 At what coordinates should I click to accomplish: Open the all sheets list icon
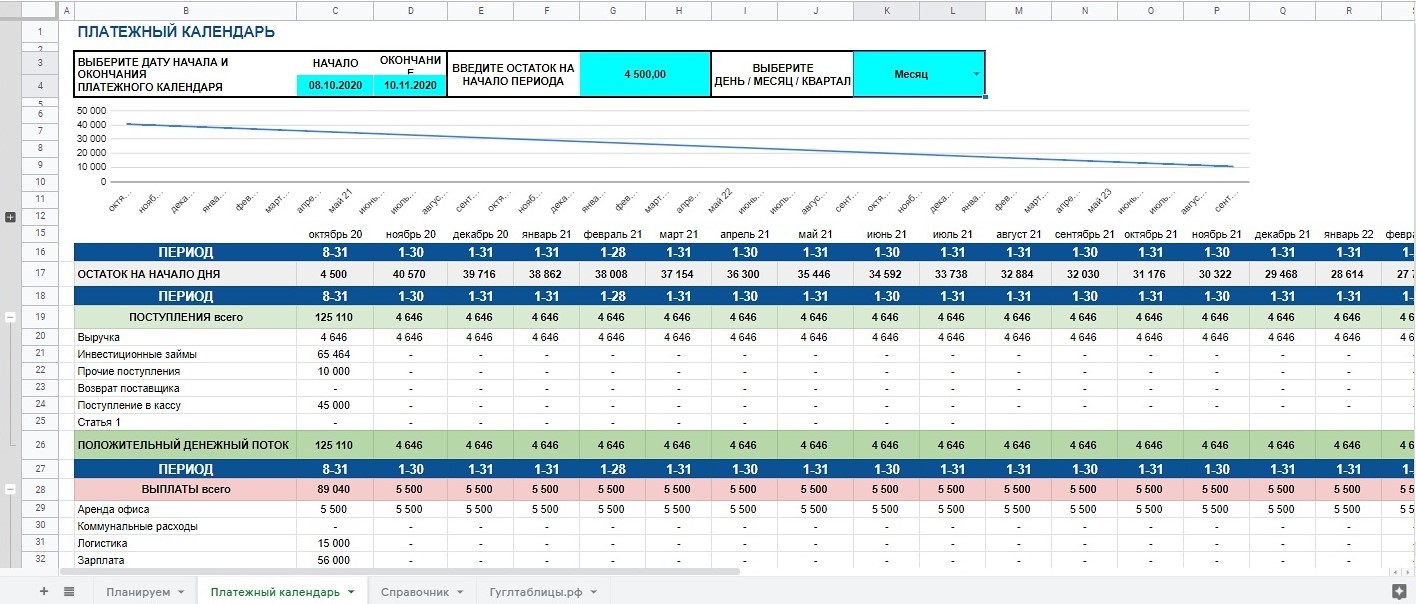[x=69, y=592]
